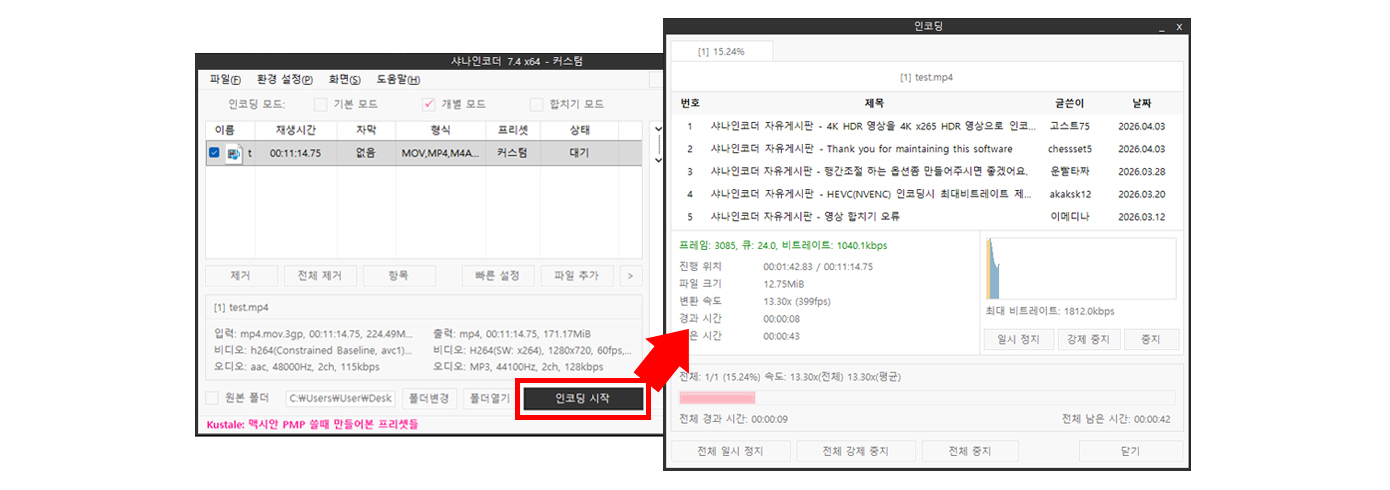Viewport: 1390px width, 490px height.
Task: Click author name akaksk12
Action: (x=1070, y=194)
